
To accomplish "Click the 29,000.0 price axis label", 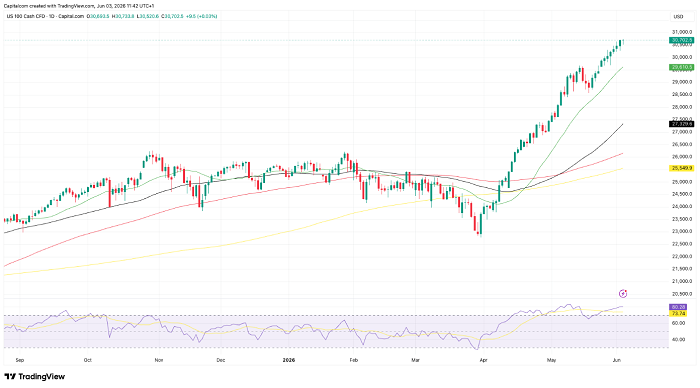I will point(682,82).
